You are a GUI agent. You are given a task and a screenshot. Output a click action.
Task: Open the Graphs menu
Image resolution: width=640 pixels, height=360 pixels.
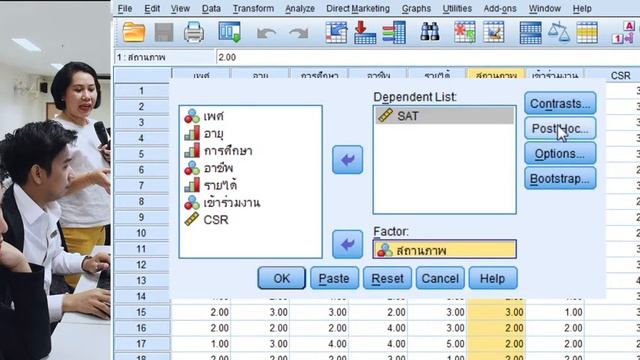pyautogui.click(x=416, y=8)
